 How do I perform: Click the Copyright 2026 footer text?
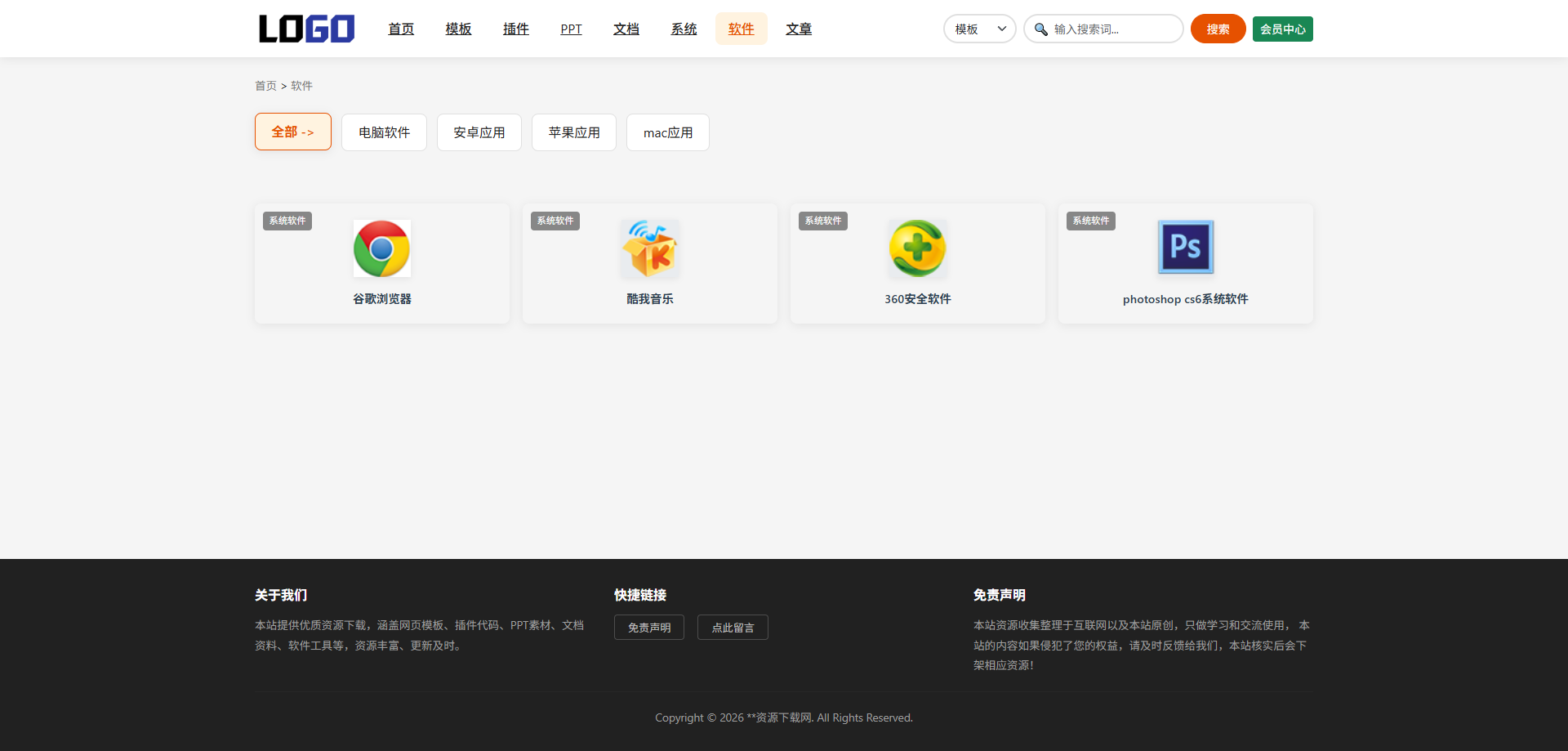tap(784, 717)
